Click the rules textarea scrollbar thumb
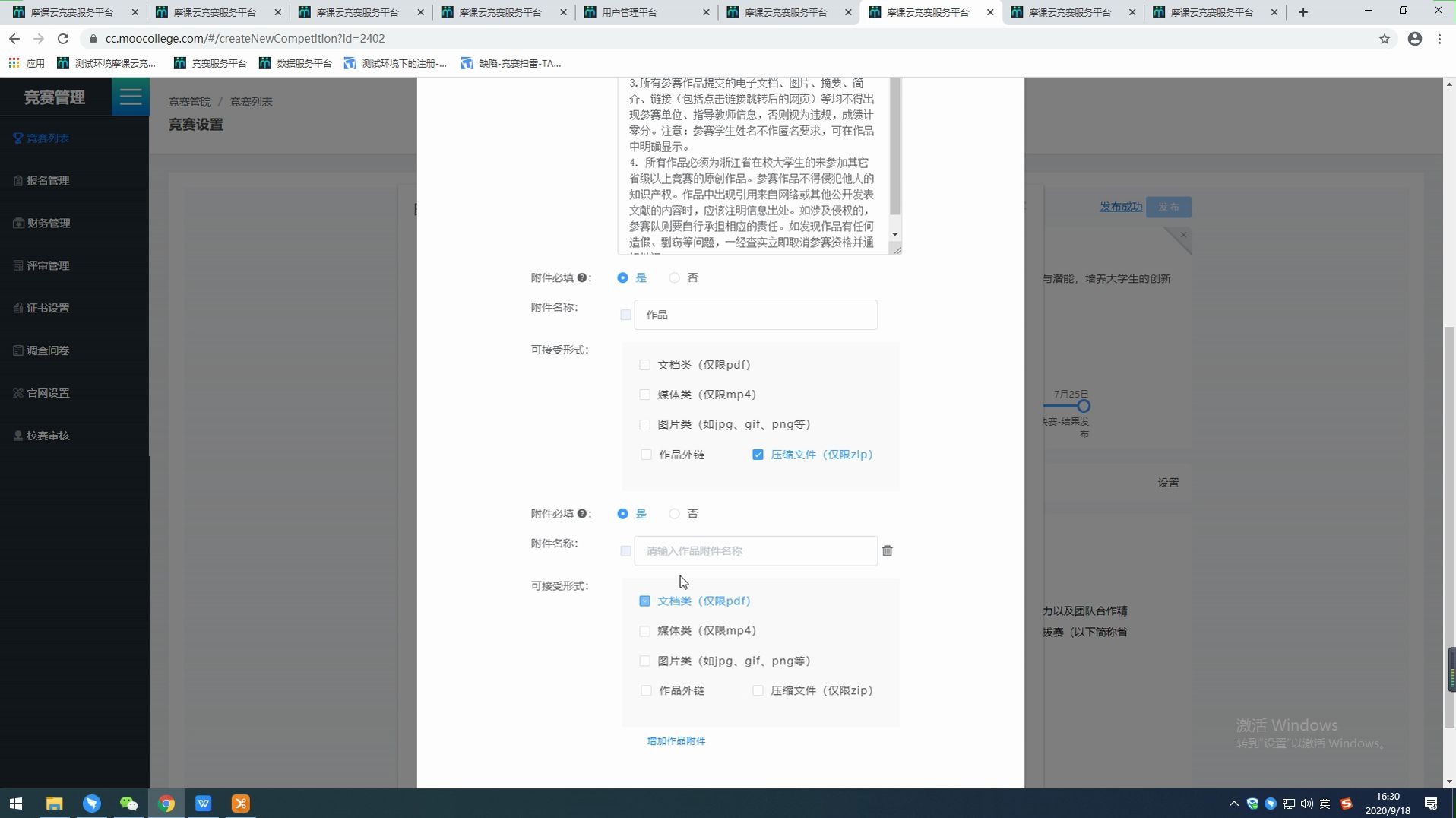Viewport: 1456px width, 818px height. point(895,146)
